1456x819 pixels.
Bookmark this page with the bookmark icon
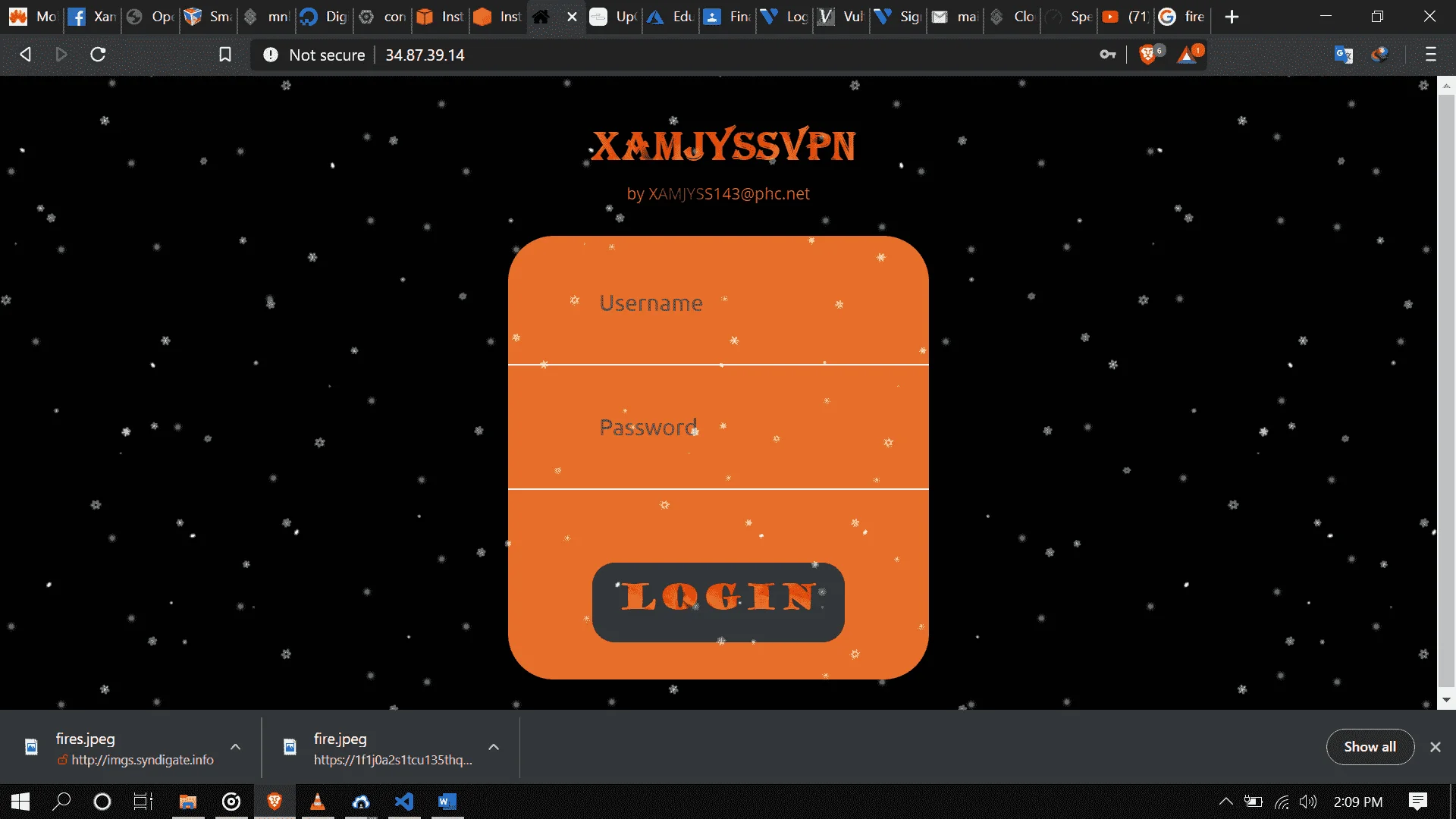point(225,55)
